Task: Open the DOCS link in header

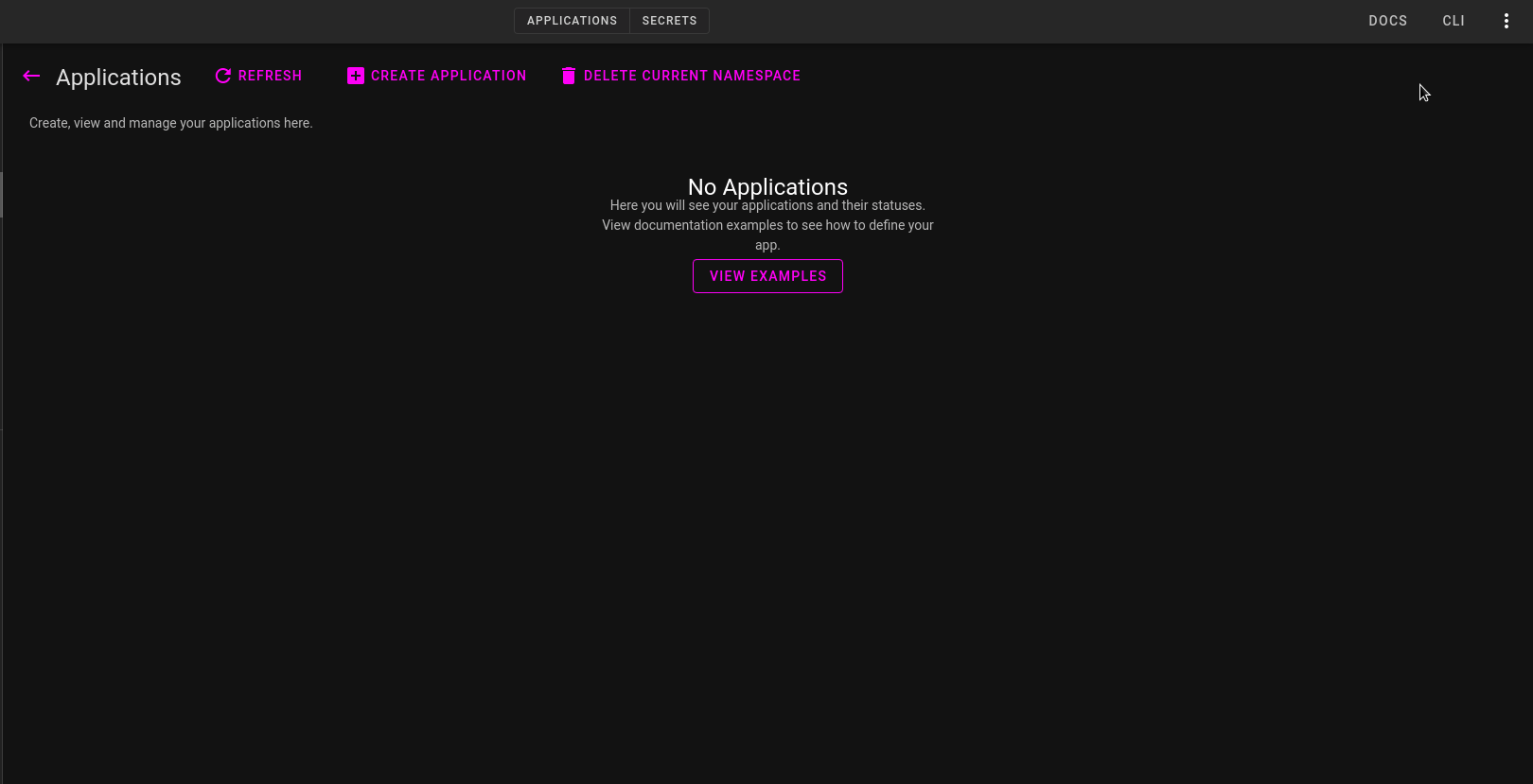Action: tap(1387, 21)
